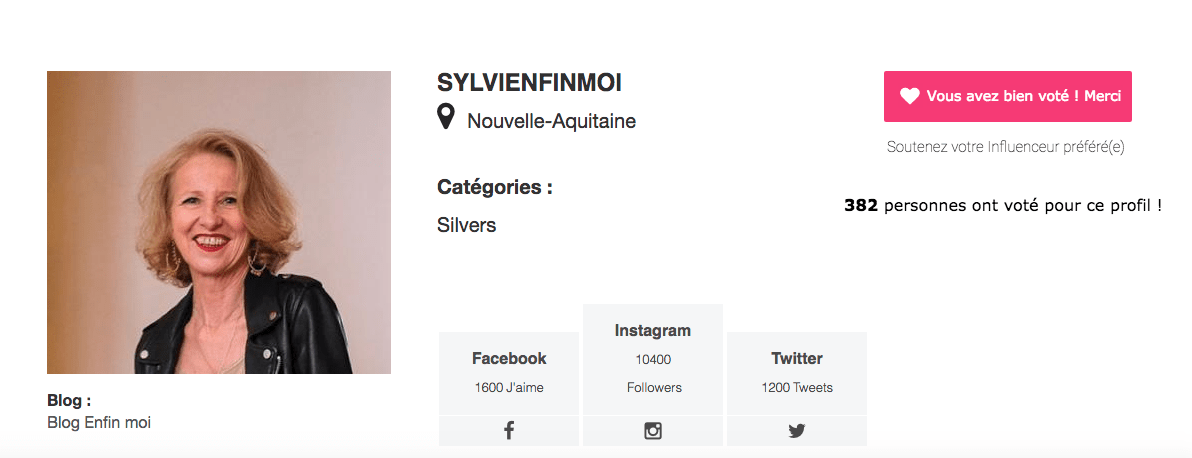The height and width of the screenshot is (458, 1192).
Task: Click the Nouvelle-Aquitaine region text
Action: pos(551,121)
